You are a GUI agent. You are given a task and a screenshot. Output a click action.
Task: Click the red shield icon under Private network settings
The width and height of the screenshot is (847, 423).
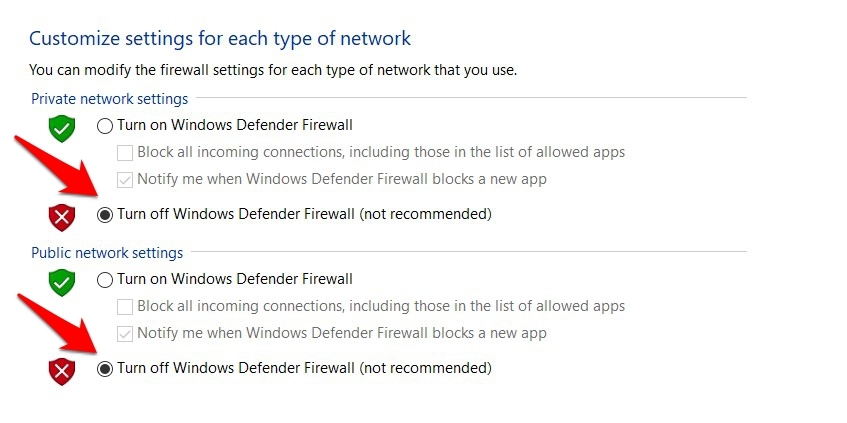pos(63,216)
